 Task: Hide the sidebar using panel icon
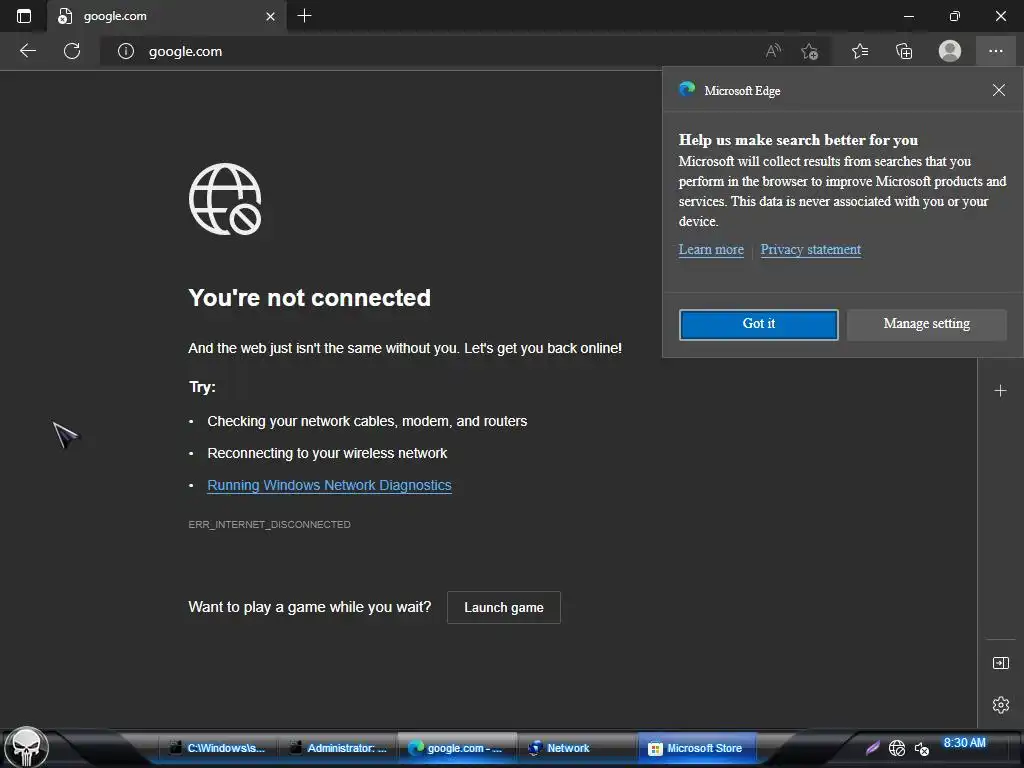pos(1000,663)
